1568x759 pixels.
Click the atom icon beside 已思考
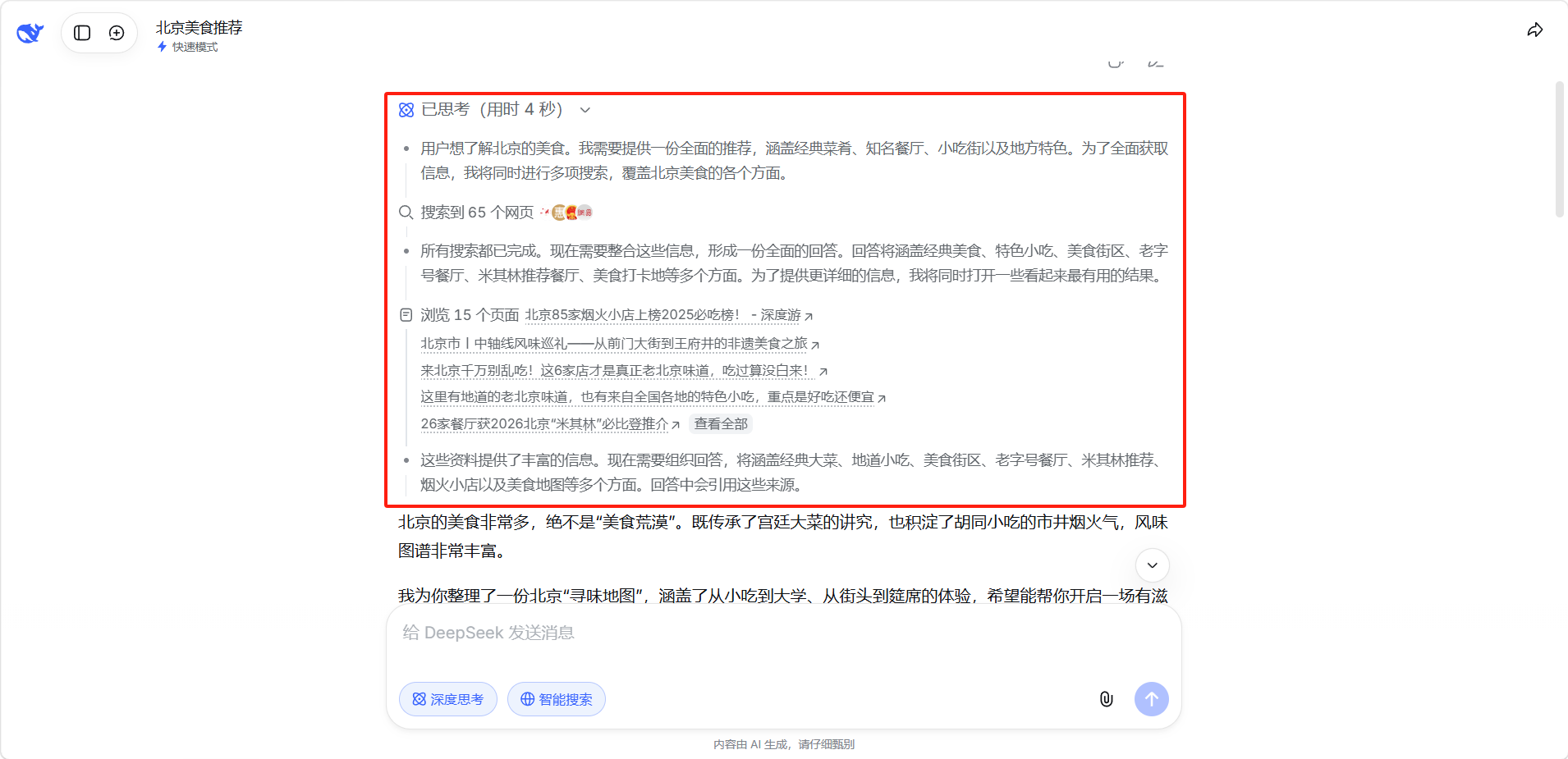406,110
